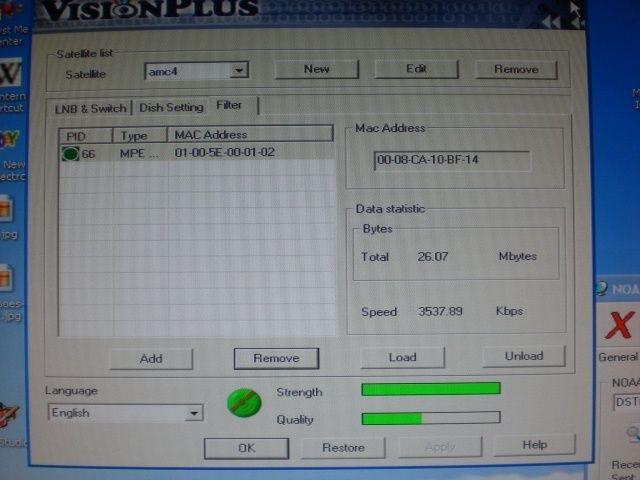Select the MPE type cell in the filter row

[x=139, y=153]
